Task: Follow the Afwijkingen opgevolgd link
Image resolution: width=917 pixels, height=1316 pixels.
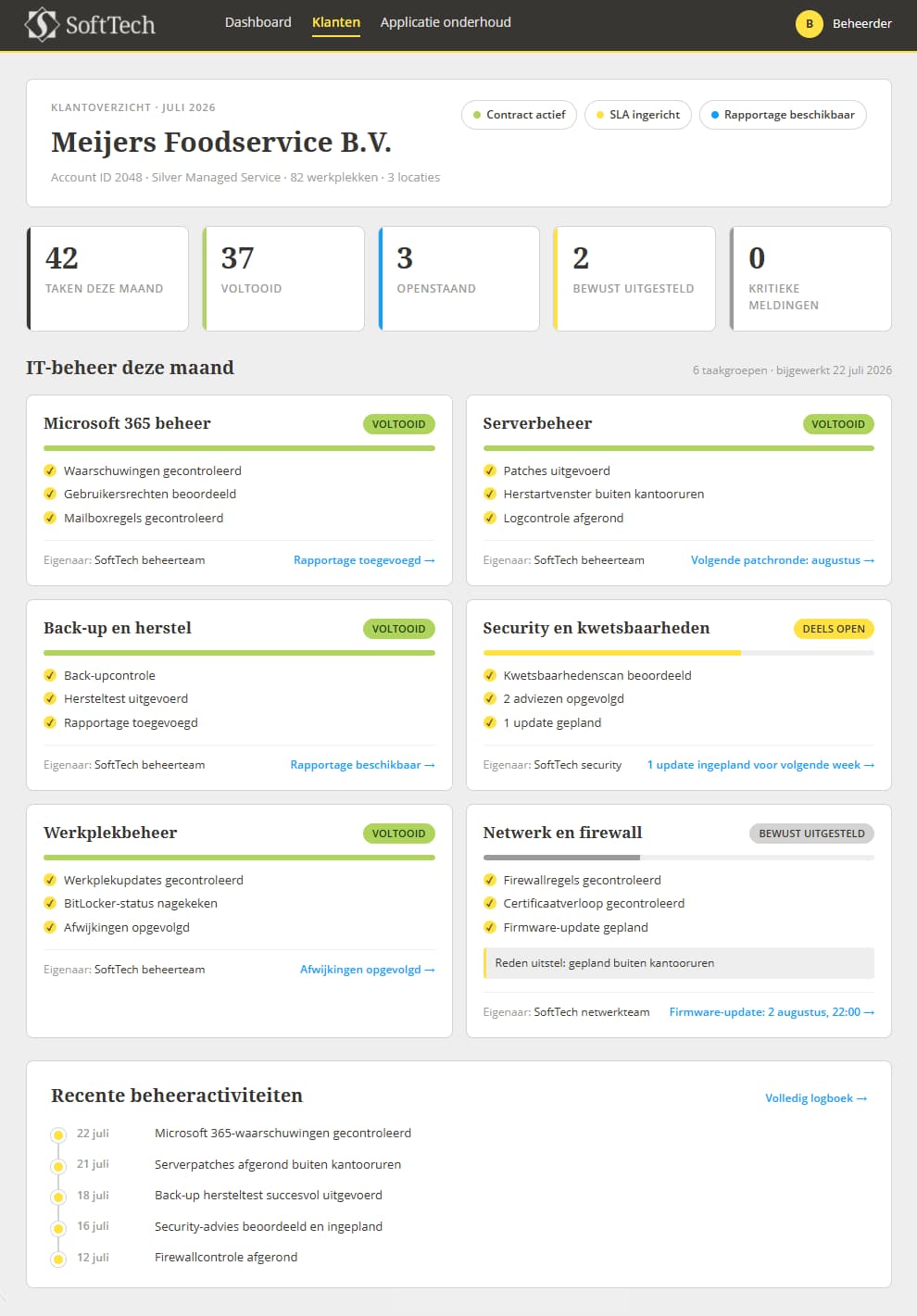Action: [x=367, y=970]
